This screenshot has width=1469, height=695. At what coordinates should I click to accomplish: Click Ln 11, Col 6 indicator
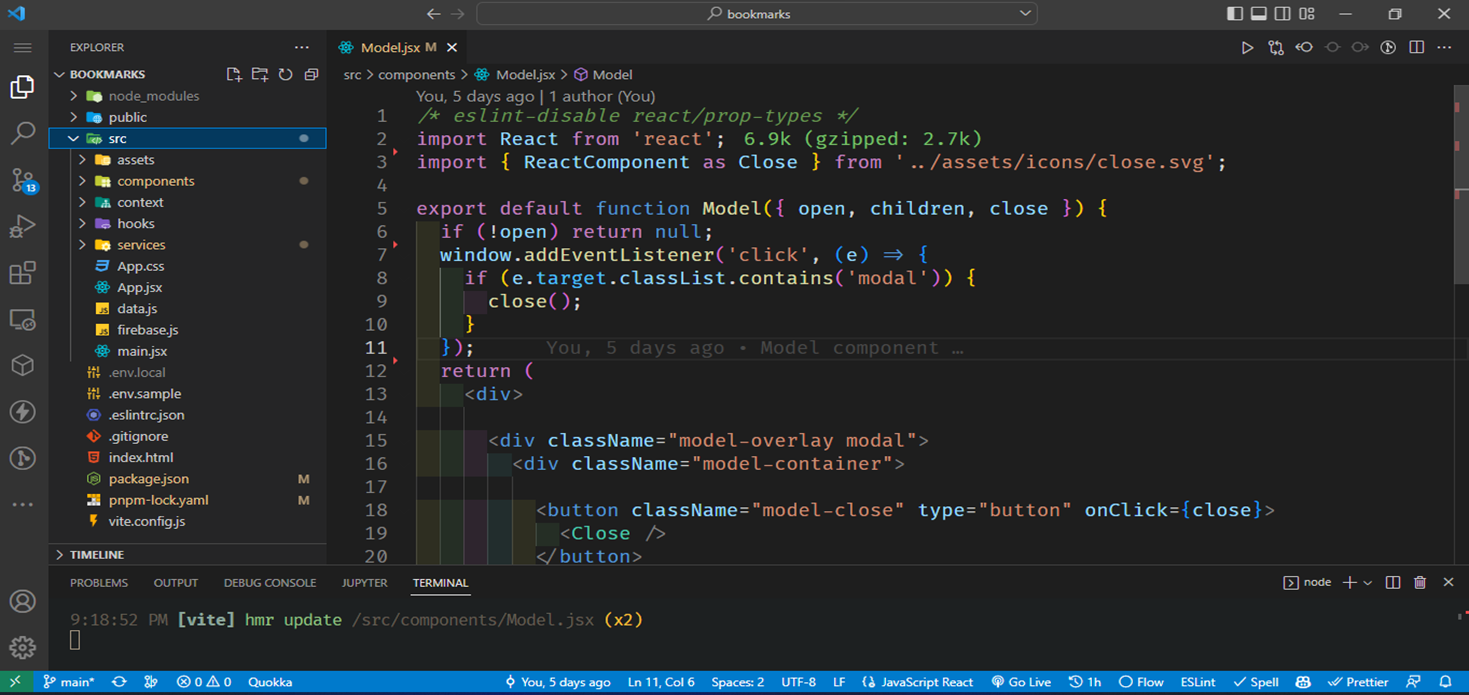(661, 682)
